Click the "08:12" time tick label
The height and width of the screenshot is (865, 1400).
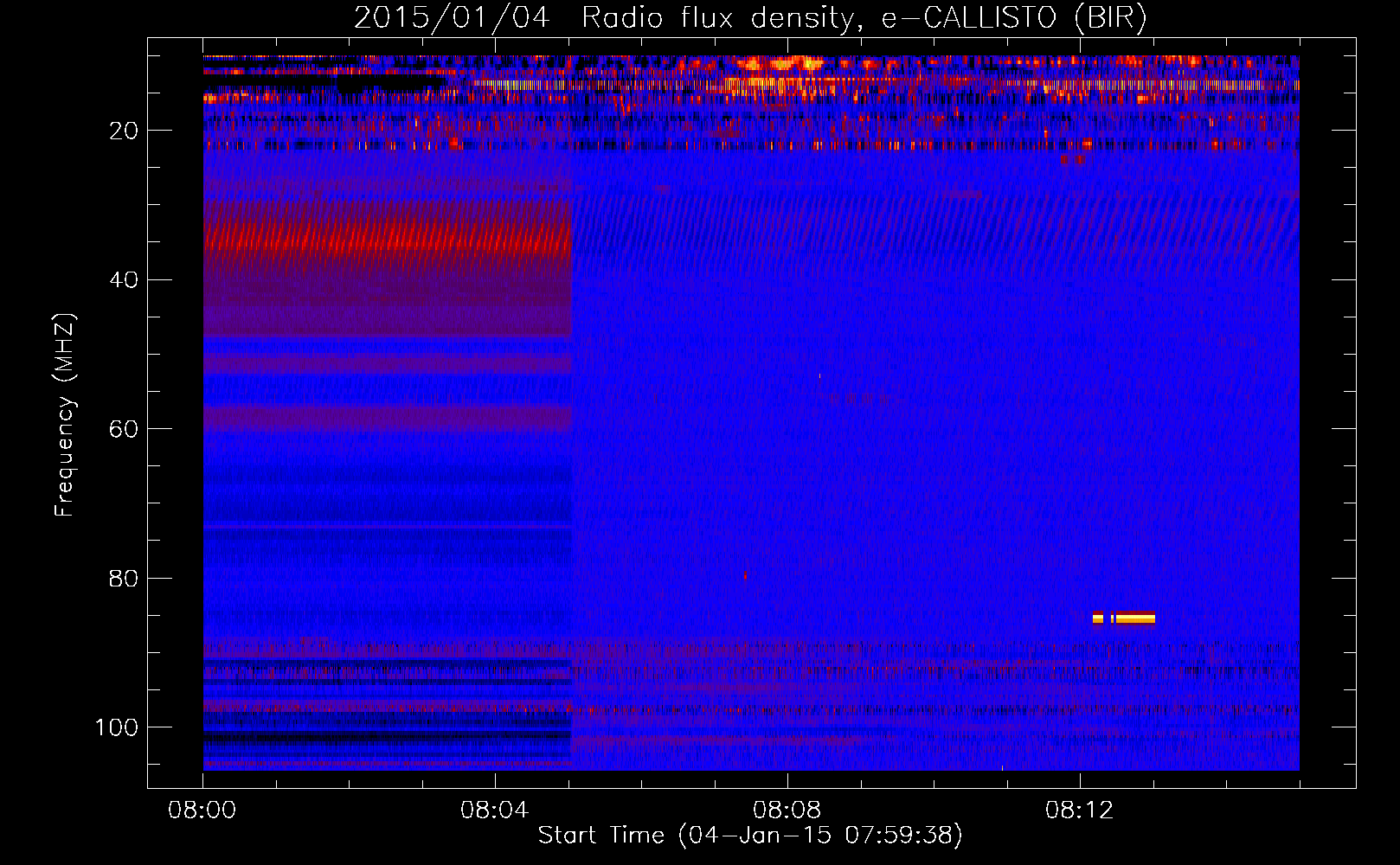point(1079,811)
